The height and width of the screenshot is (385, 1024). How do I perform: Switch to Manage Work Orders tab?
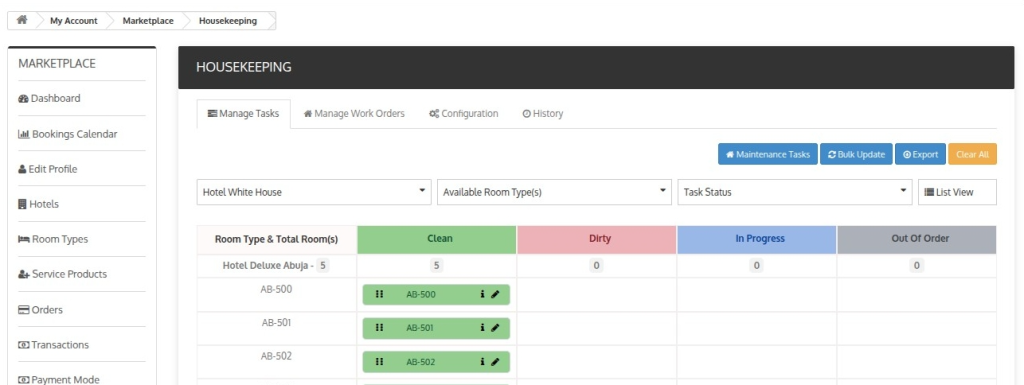(354, 114)
